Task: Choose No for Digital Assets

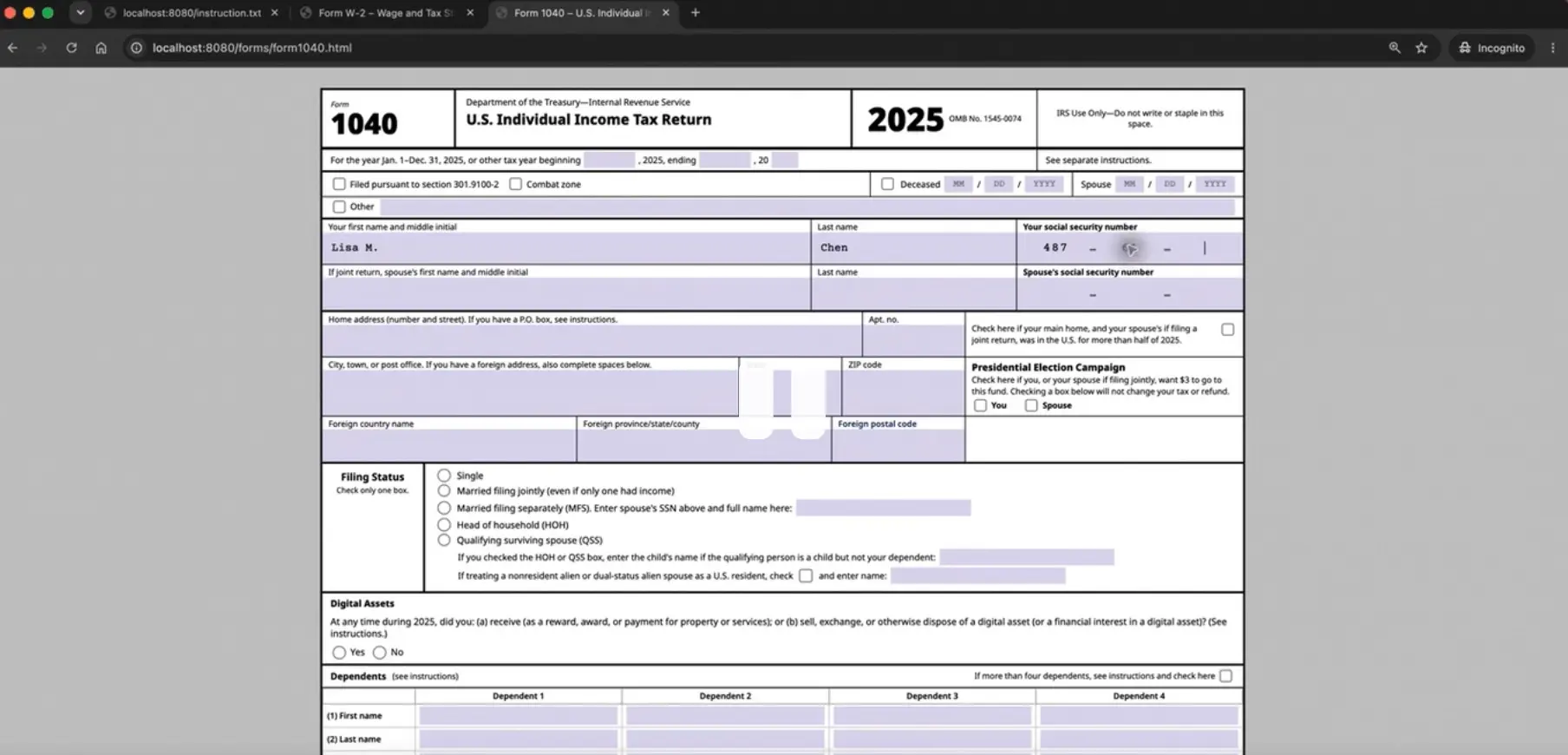Action: click(x=379, y=652)
